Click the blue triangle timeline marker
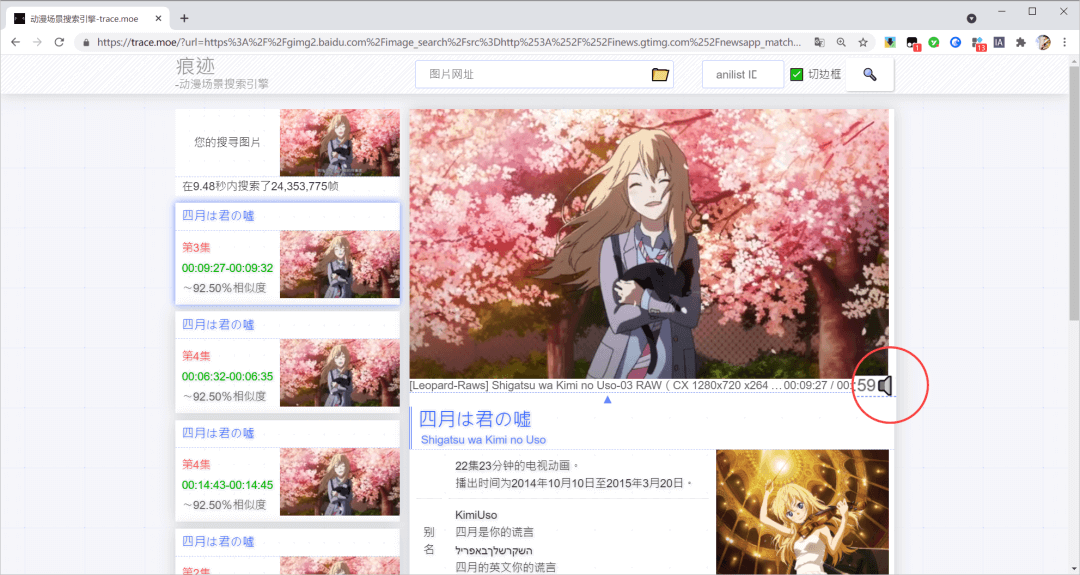The image size is (1080, 575). click(x=608, y=399)
